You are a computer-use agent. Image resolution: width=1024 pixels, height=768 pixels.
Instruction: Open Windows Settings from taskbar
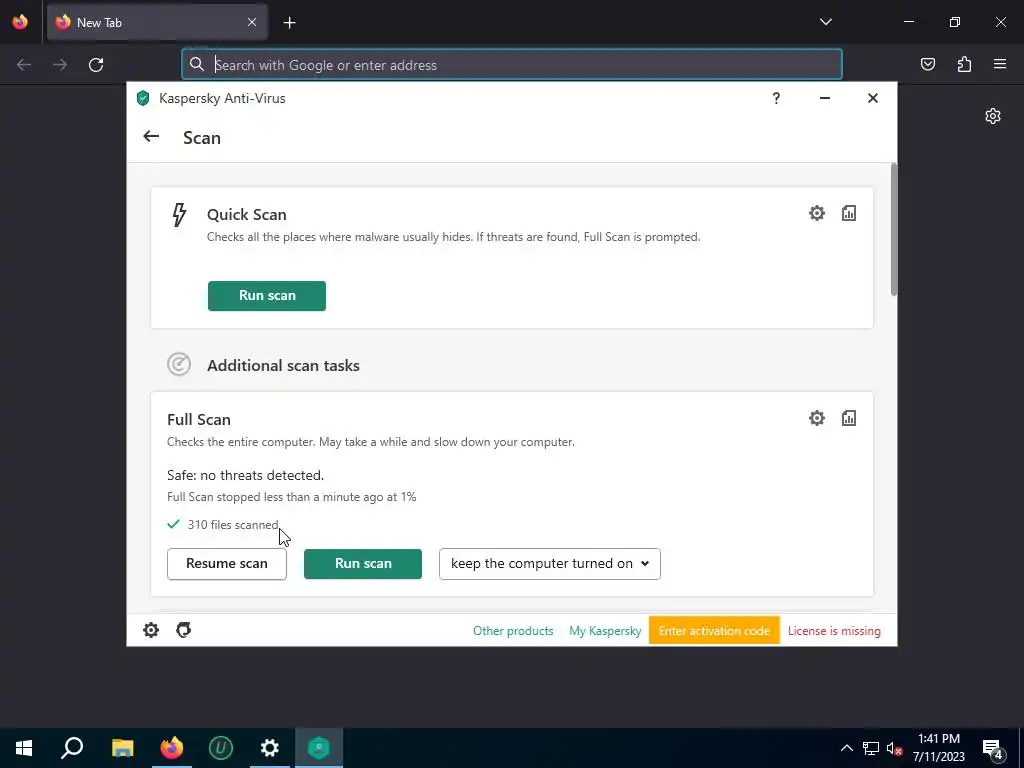[x=270, y=748]
